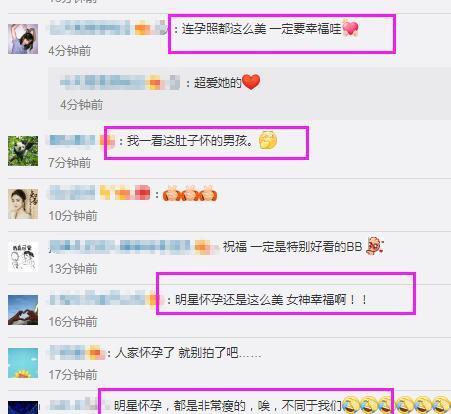Image resolution: width=451 pixels, height=414 pixels.
Task: Click the heart-hands sunset avatar
Action: click(23, 310)
